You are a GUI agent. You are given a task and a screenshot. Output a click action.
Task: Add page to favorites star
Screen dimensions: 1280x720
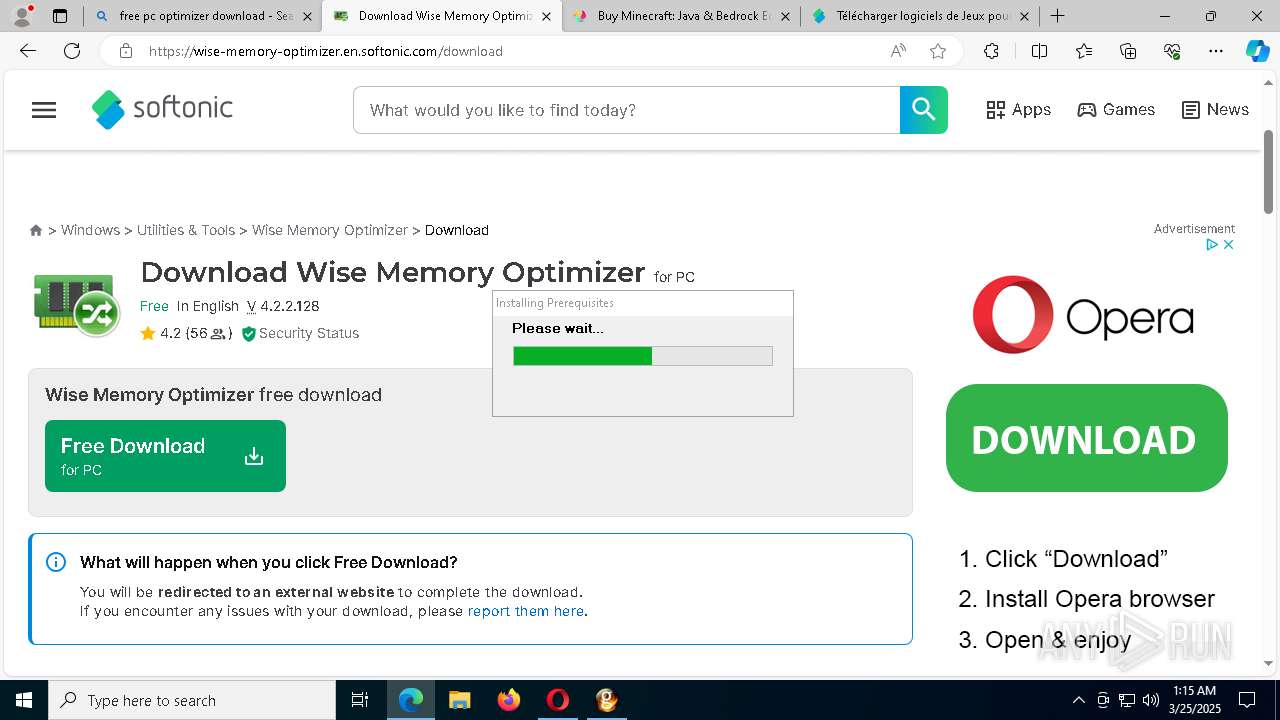[938, 51]
